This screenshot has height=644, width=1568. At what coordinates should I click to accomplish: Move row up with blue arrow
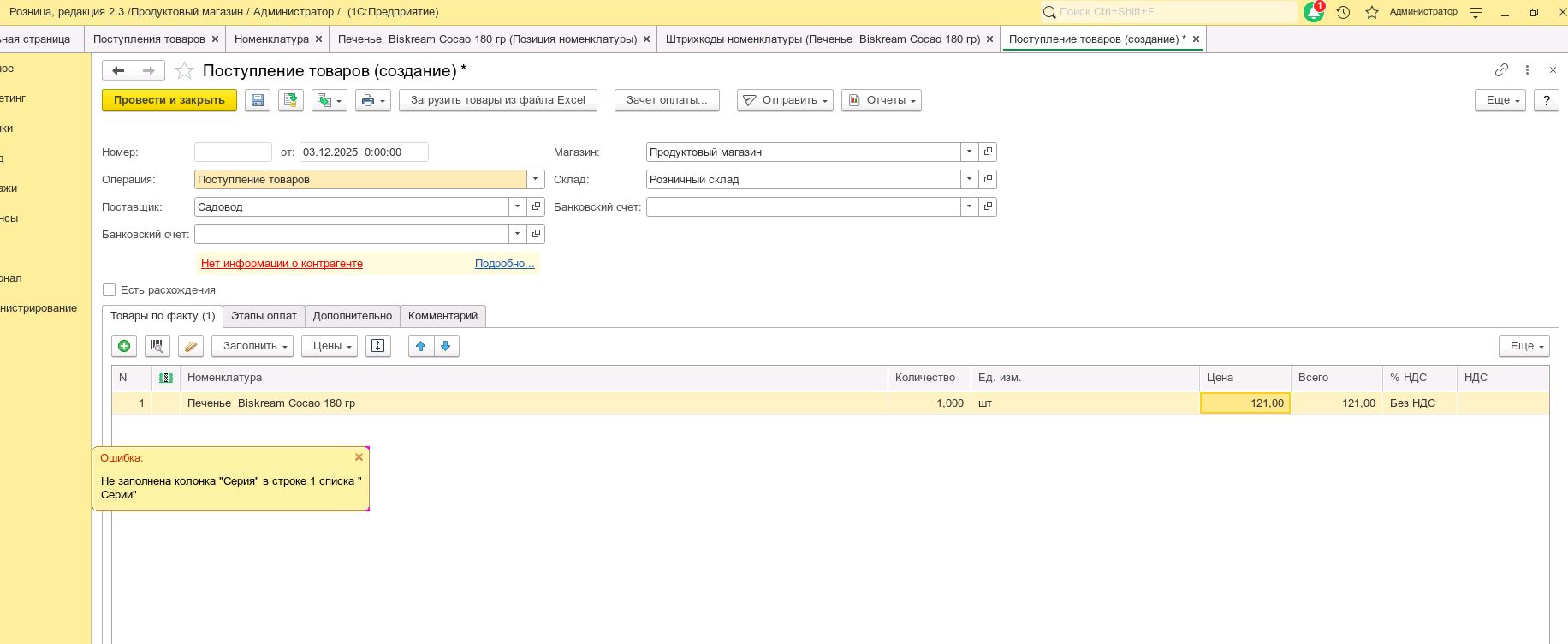420,346
